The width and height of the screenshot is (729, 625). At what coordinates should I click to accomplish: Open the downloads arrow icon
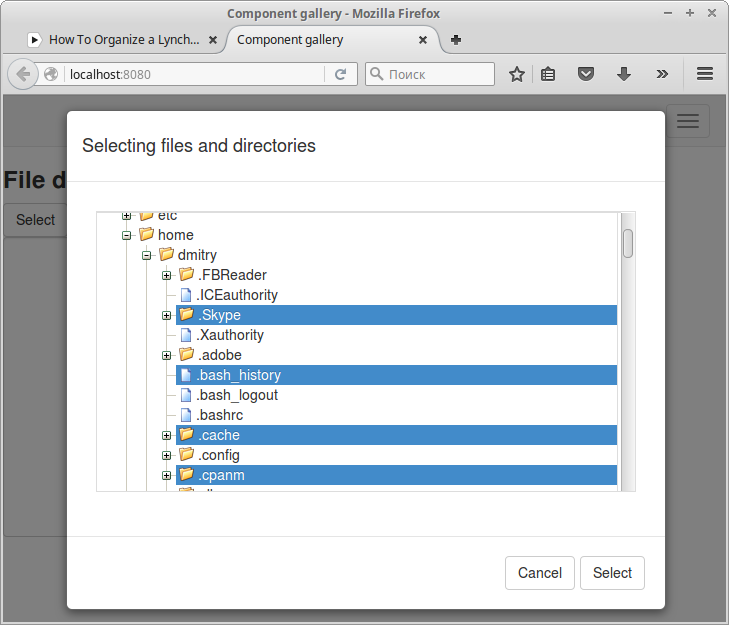tap(624, 74)
